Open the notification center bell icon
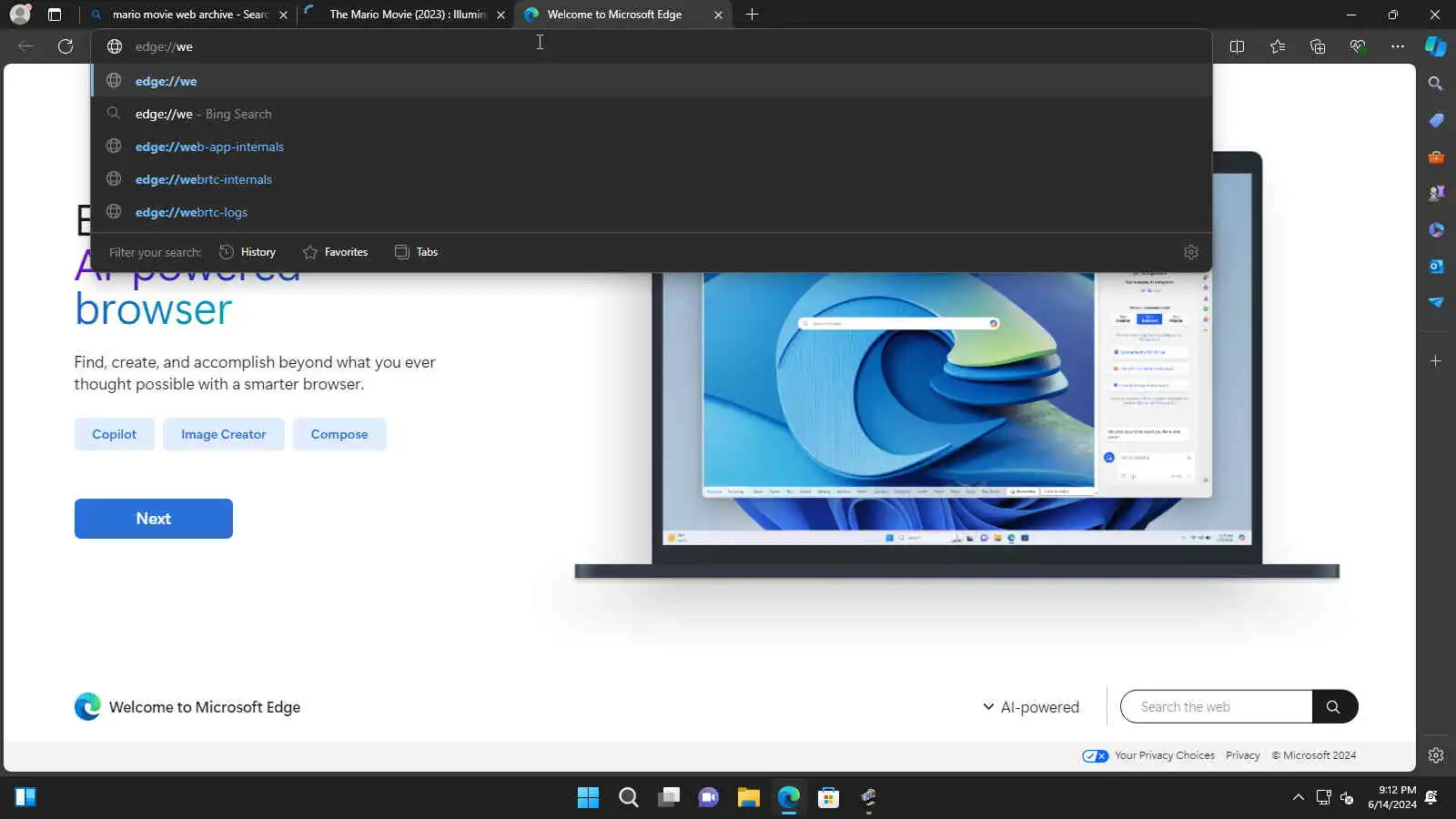 [1431, 798]
